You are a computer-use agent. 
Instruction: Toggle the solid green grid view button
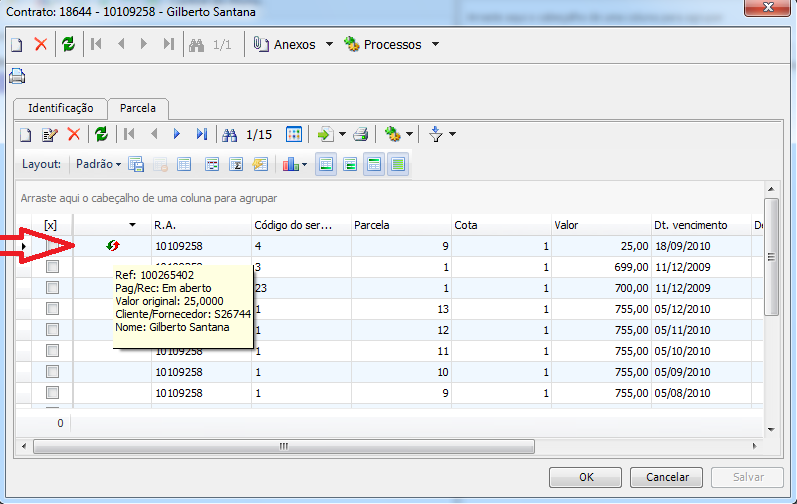pyautogui.click(x=398, y=164)
